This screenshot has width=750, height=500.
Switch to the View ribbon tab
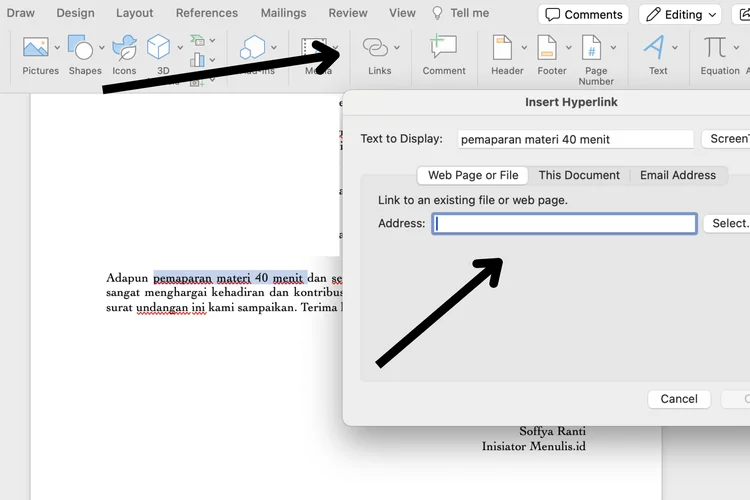(x=402, y=13)
